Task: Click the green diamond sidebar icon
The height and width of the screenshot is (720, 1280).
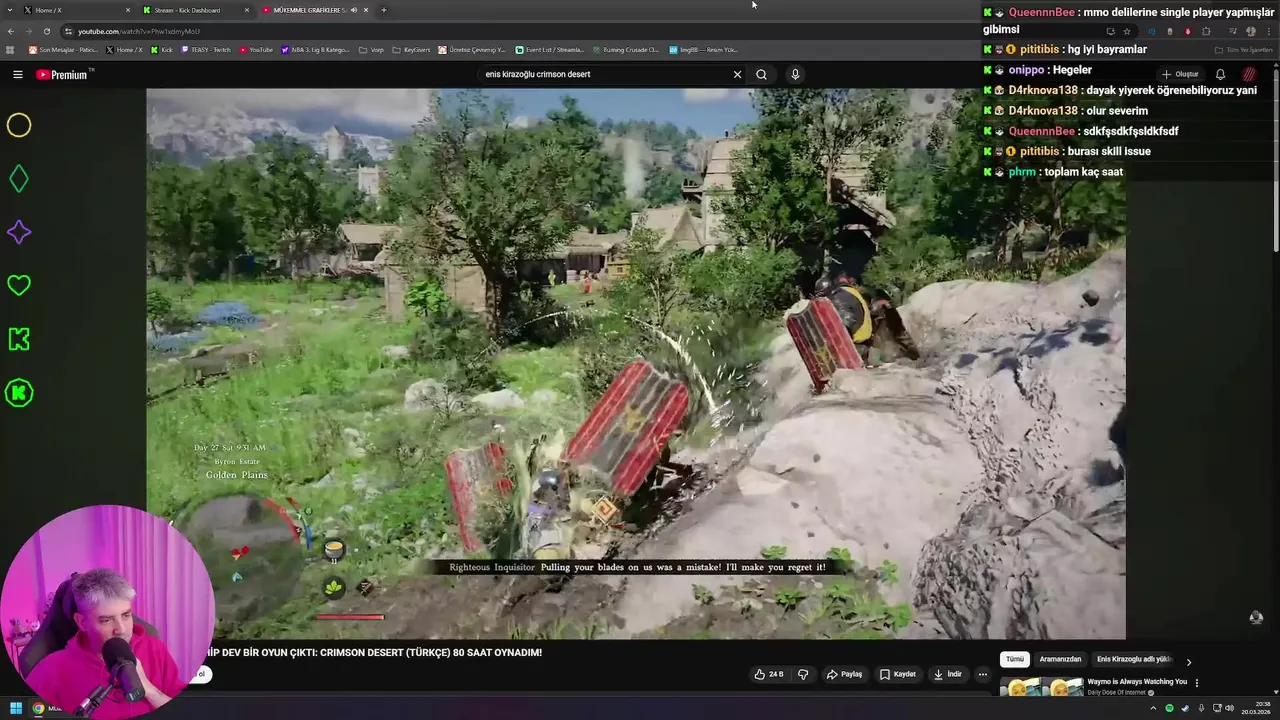Action: pos(19,179)
